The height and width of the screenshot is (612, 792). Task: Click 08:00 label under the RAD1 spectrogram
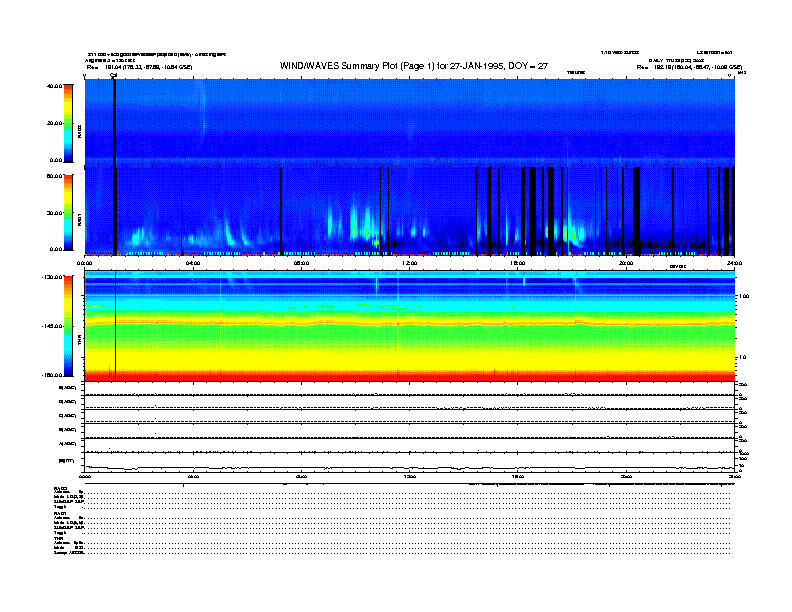coord(301,263)
